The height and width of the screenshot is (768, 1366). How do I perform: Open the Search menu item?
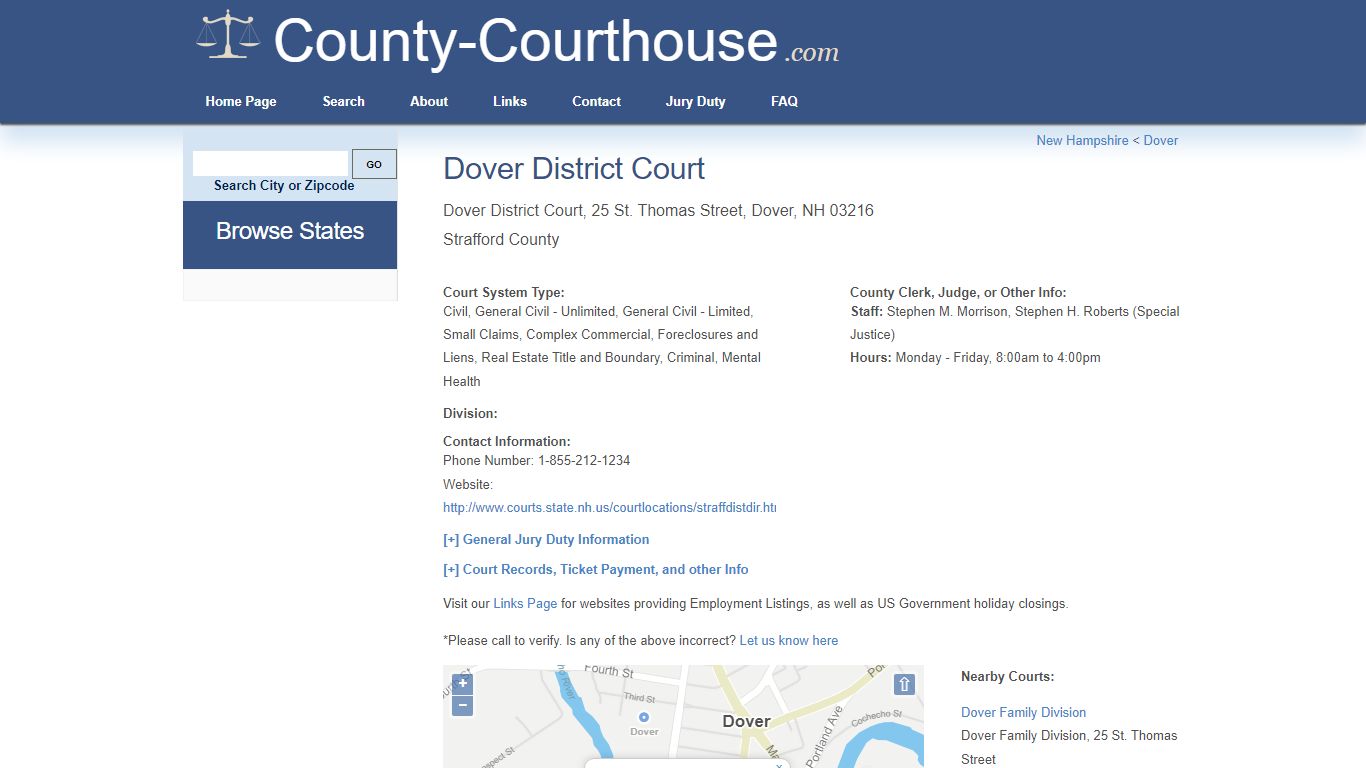(343, 101)
